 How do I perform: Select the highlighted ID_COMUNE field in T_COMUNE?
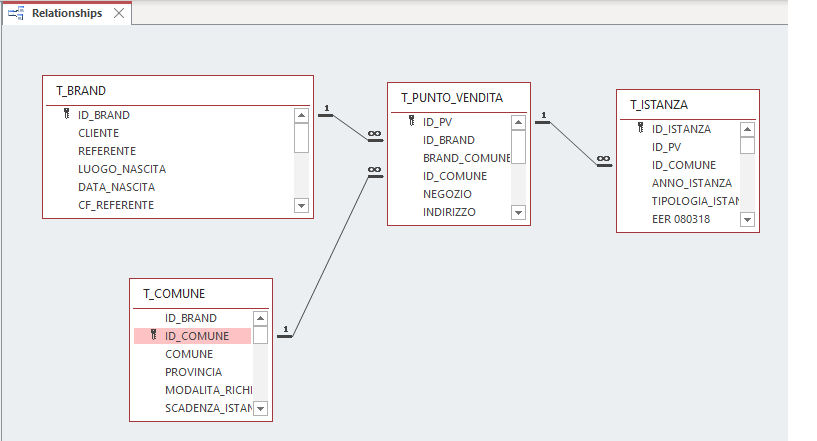(197, 336)
